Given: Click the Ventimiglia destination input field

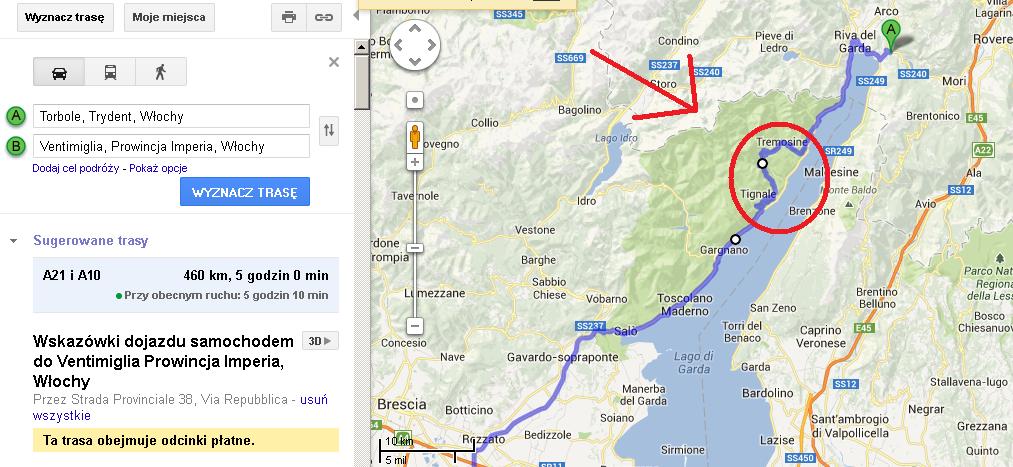Looking at the screenshot, I should 171,146.
